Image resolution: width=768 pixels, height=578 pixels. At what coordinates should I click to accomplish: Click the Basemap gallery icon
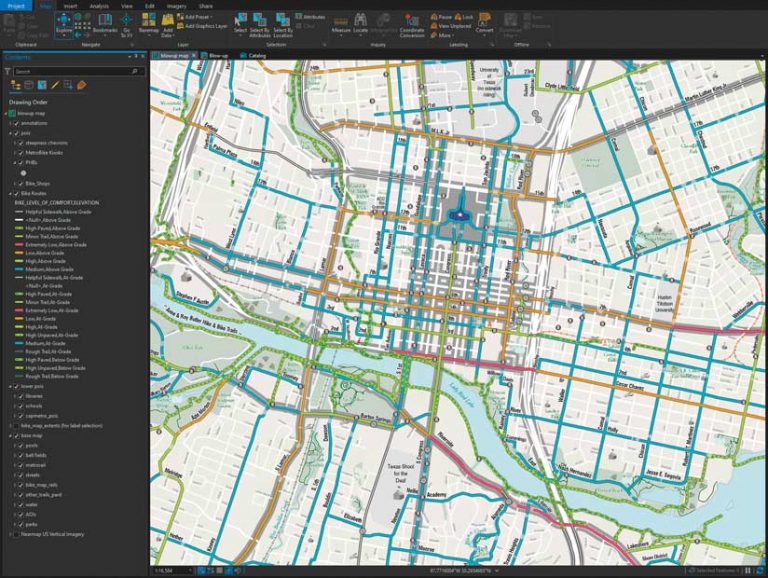[x=148, y=24]
